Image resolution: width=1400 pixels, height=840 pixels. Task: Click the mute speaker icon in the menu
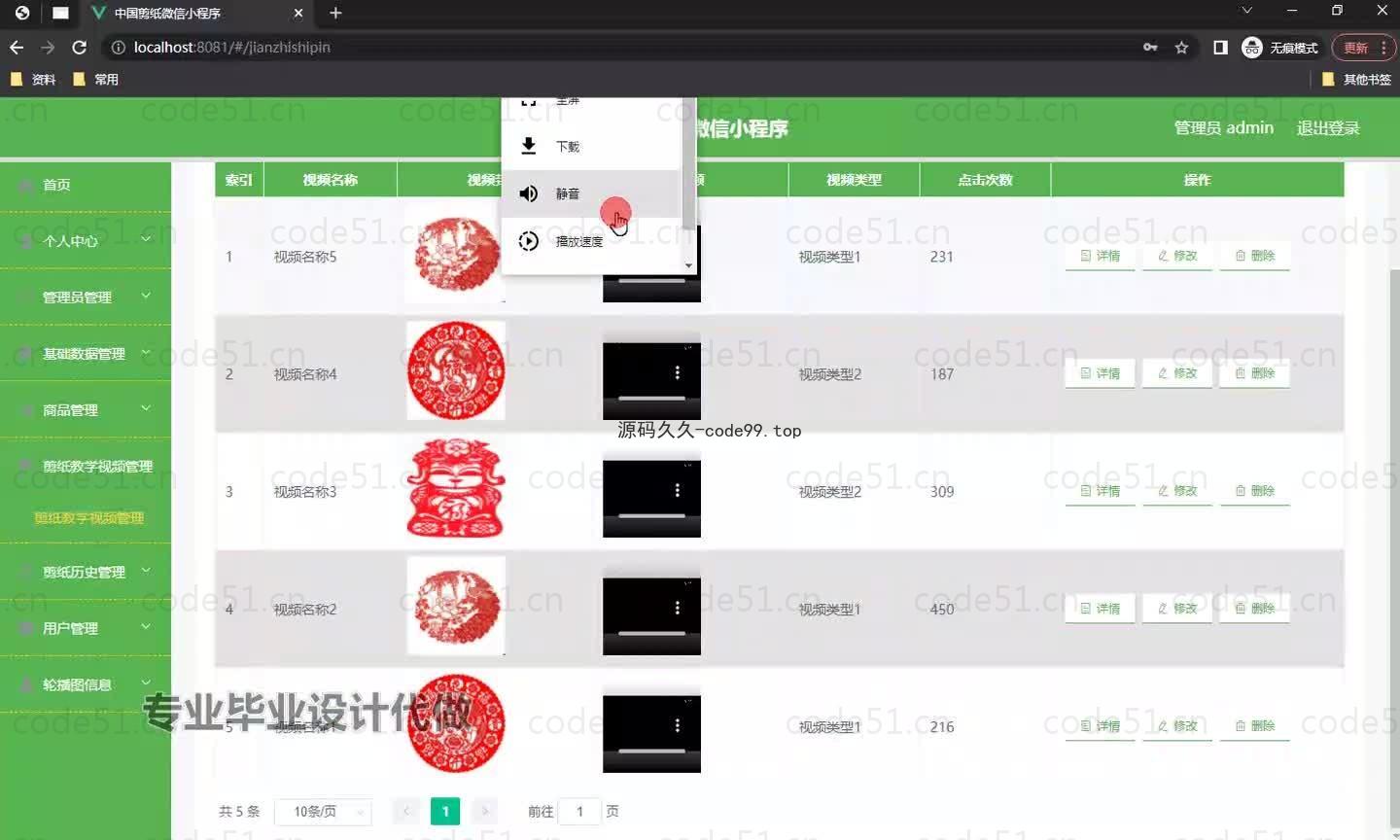[x=528, y=193]
